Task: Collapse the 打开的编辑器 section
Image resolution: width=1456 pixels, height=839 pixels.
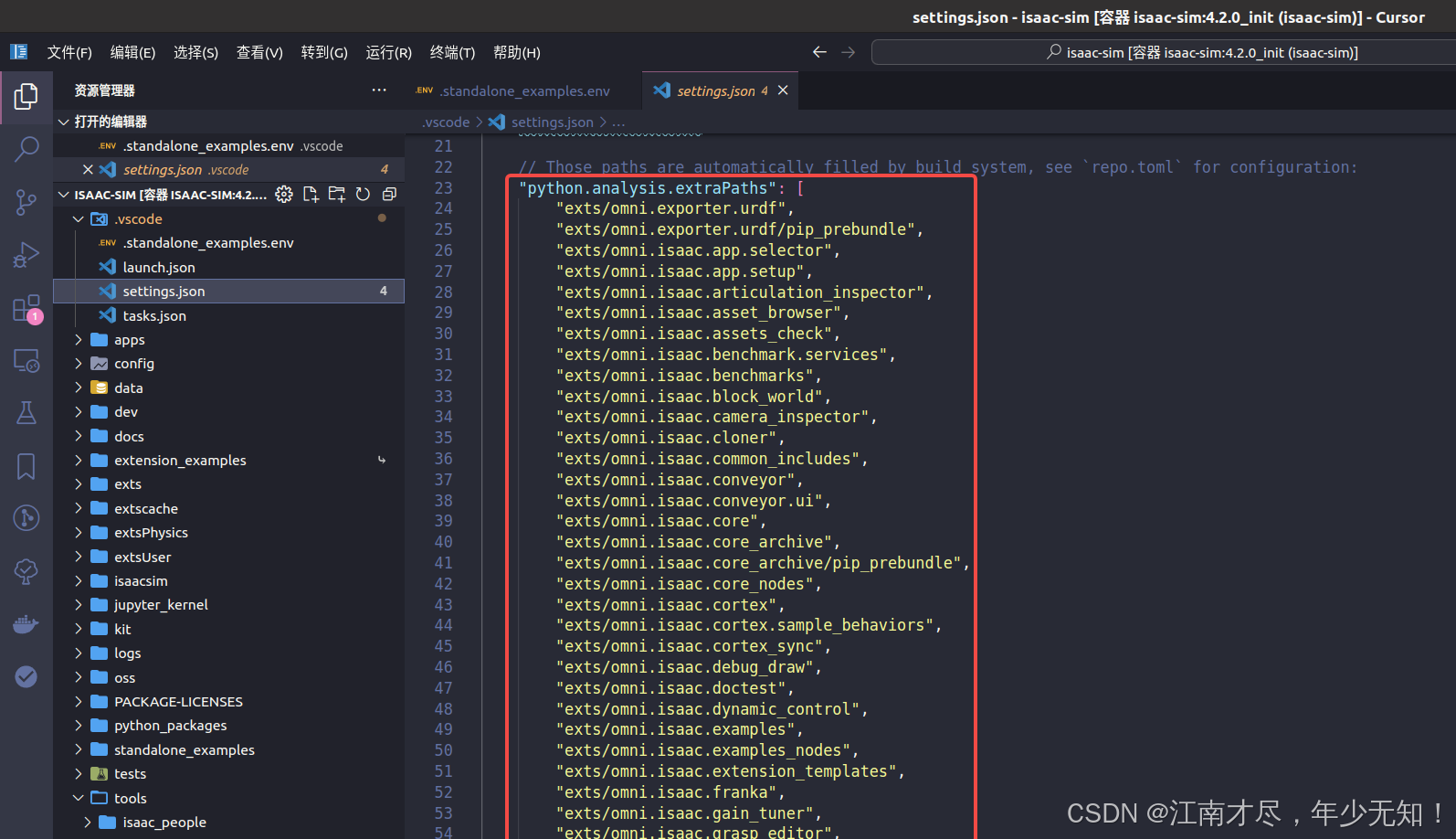Action: point(228,122)
